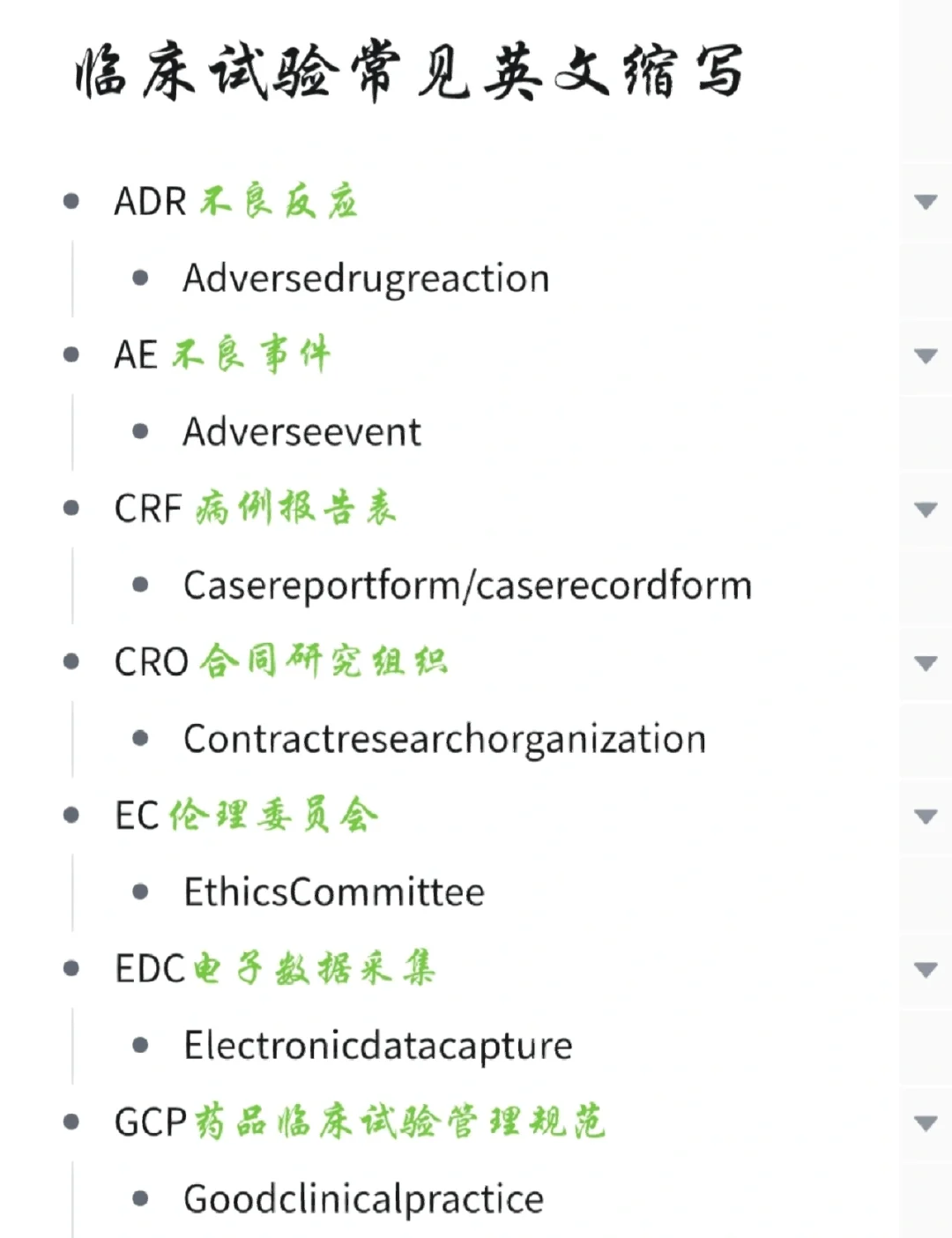Collapse the EDC 电子数据采集 section arrow

[x=926, y=969]
